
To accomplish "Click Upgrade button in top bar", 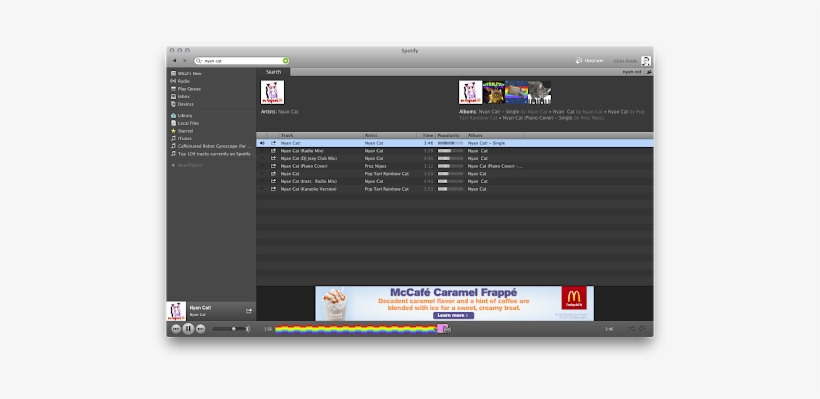I will coord(589,61).
